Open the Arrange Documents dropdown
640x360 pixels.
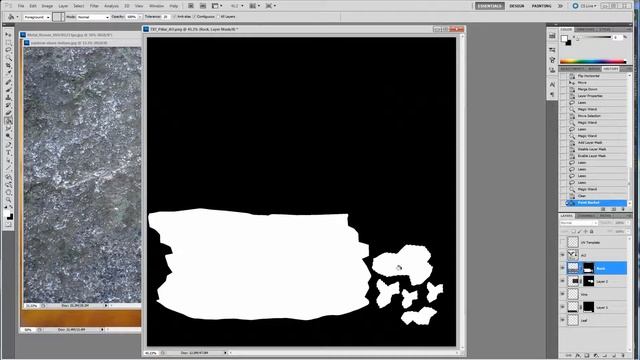(x=255, y=6)
